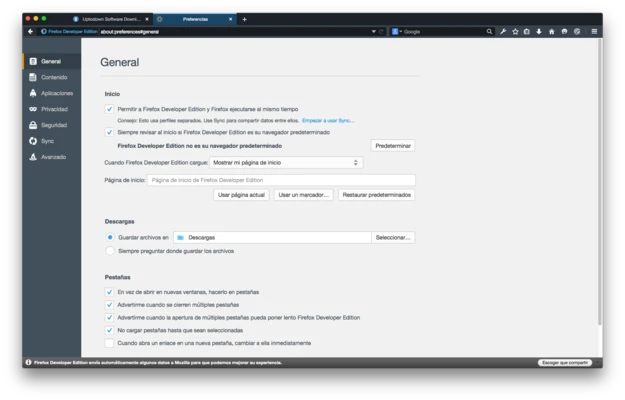The image size is (625, 400).
Task: Click the vertical scrollbar on the right
Action: (599, 182)
